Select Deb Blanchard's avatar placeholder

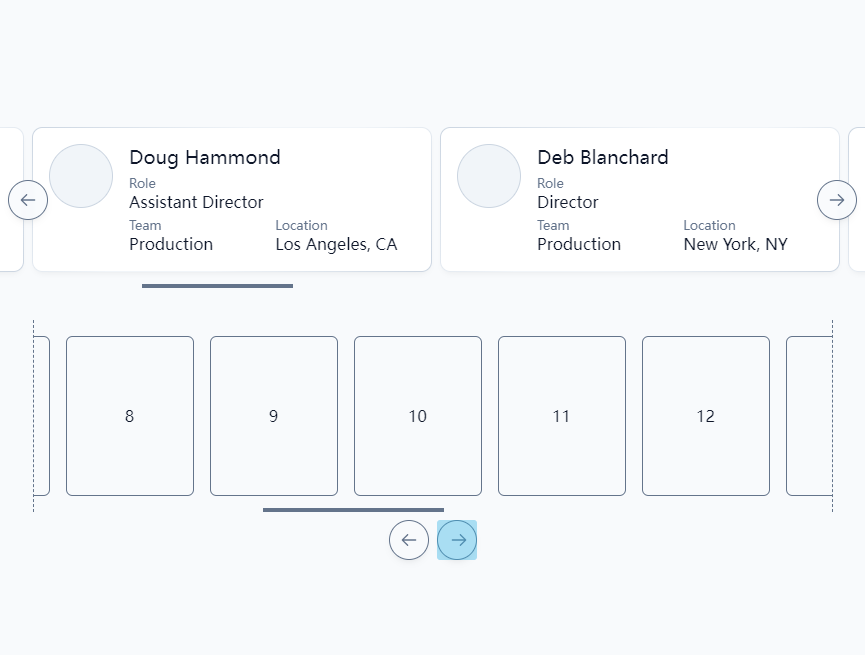tap(489, 176)
